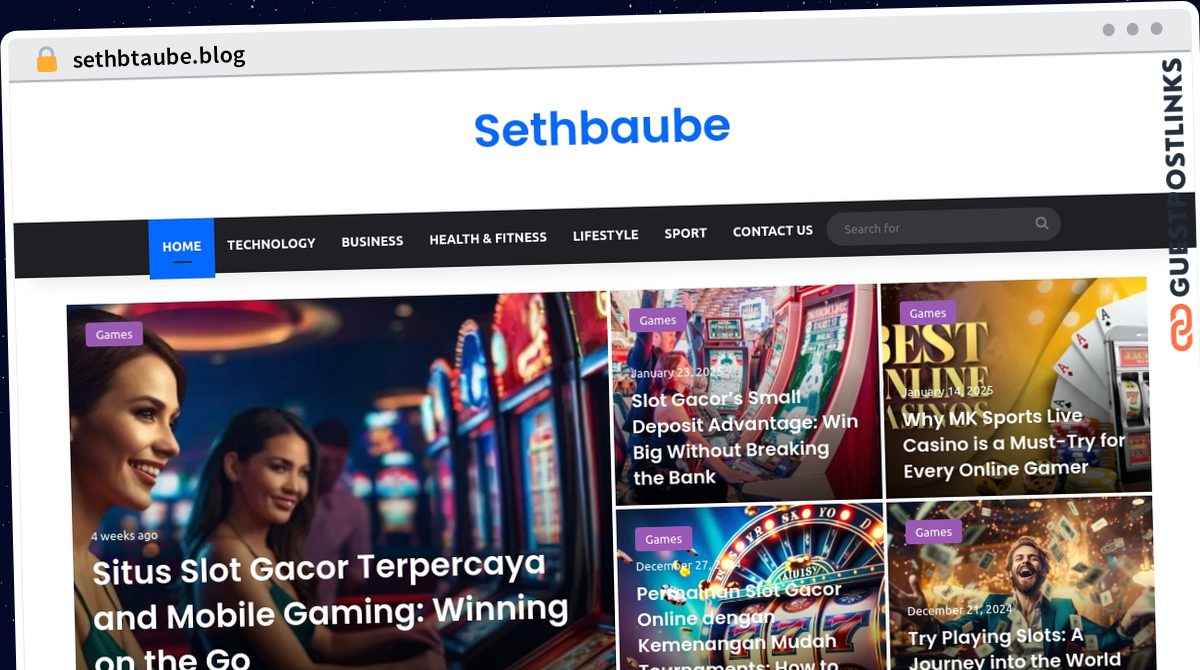The width and height of the screenshot is (1200, 670).
Task: Open the Try Playing Slots article
Action: click(x=1014, y=647)
